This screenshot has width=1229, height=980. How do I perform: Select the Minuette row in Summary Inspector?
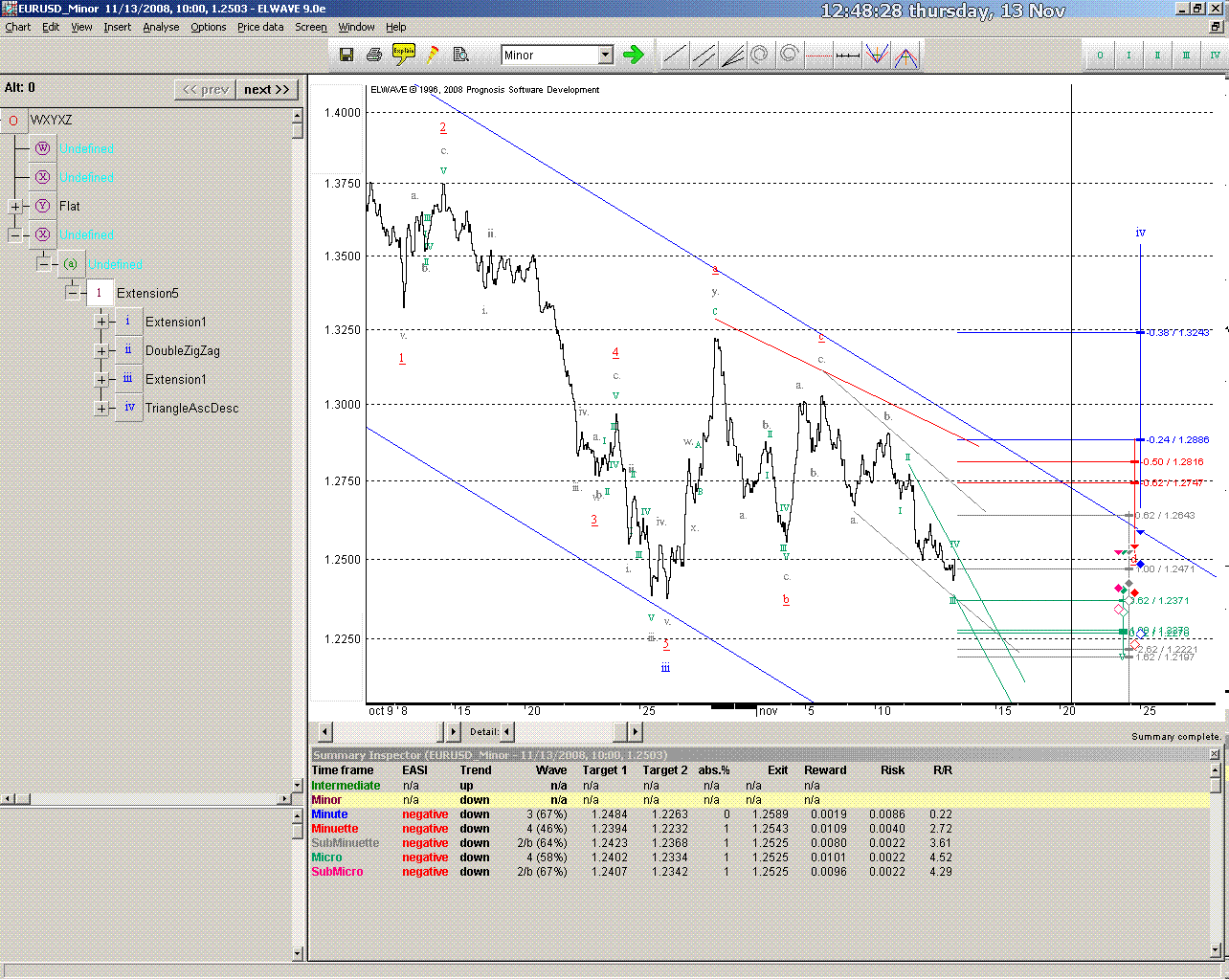(632, 829)
